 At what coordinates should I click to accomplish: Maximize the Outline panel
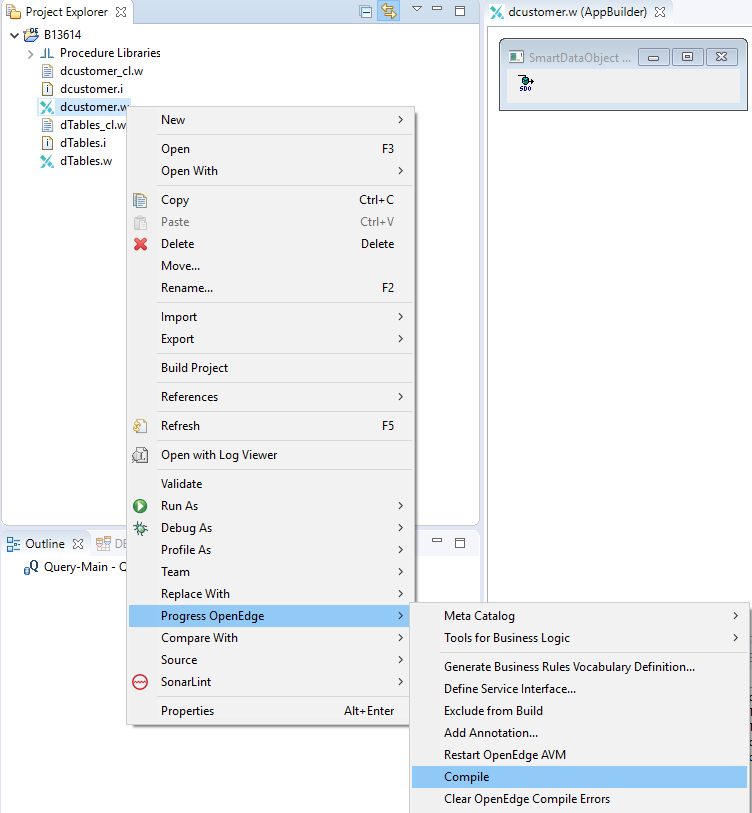[460, 543]
